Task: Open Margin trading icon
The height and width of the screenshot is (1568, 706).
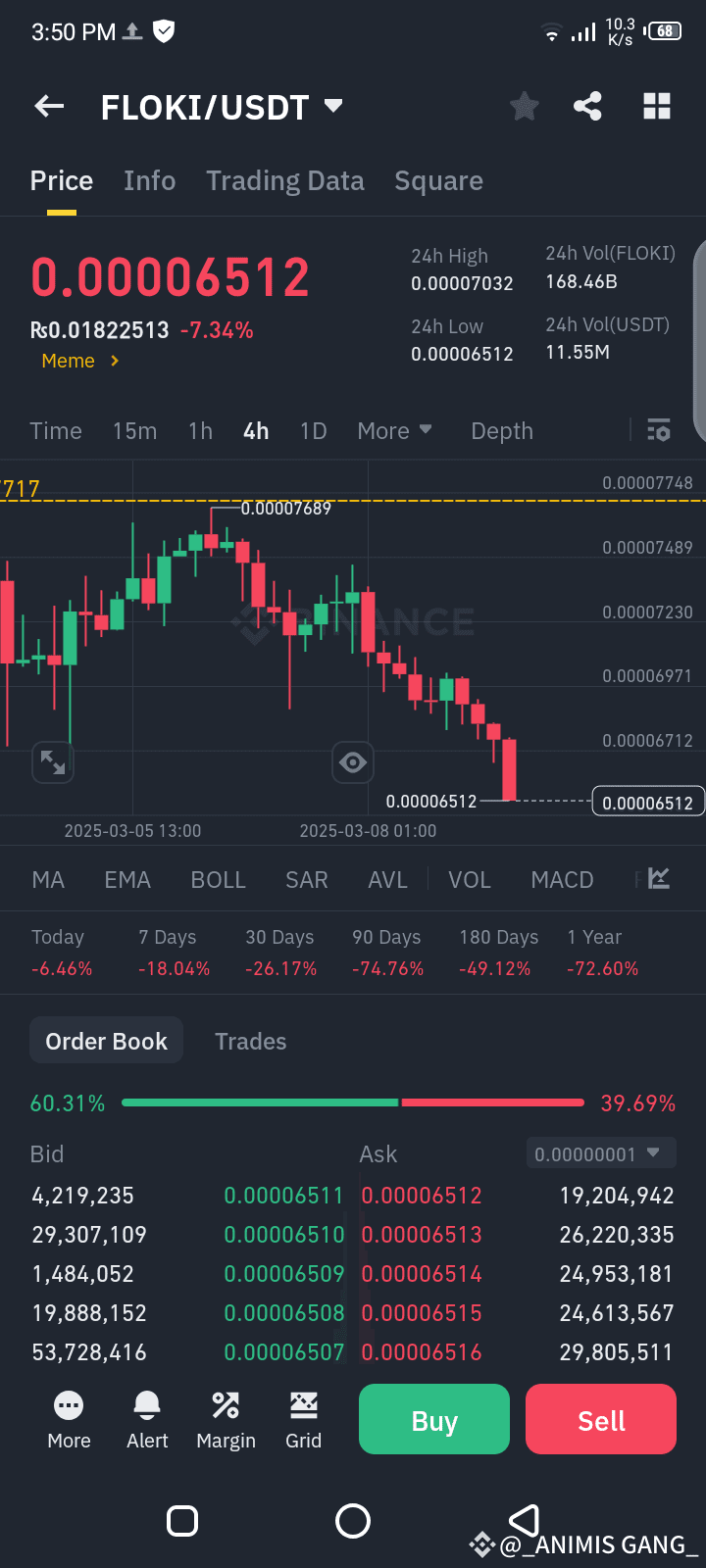Action: click(226, 1420)
